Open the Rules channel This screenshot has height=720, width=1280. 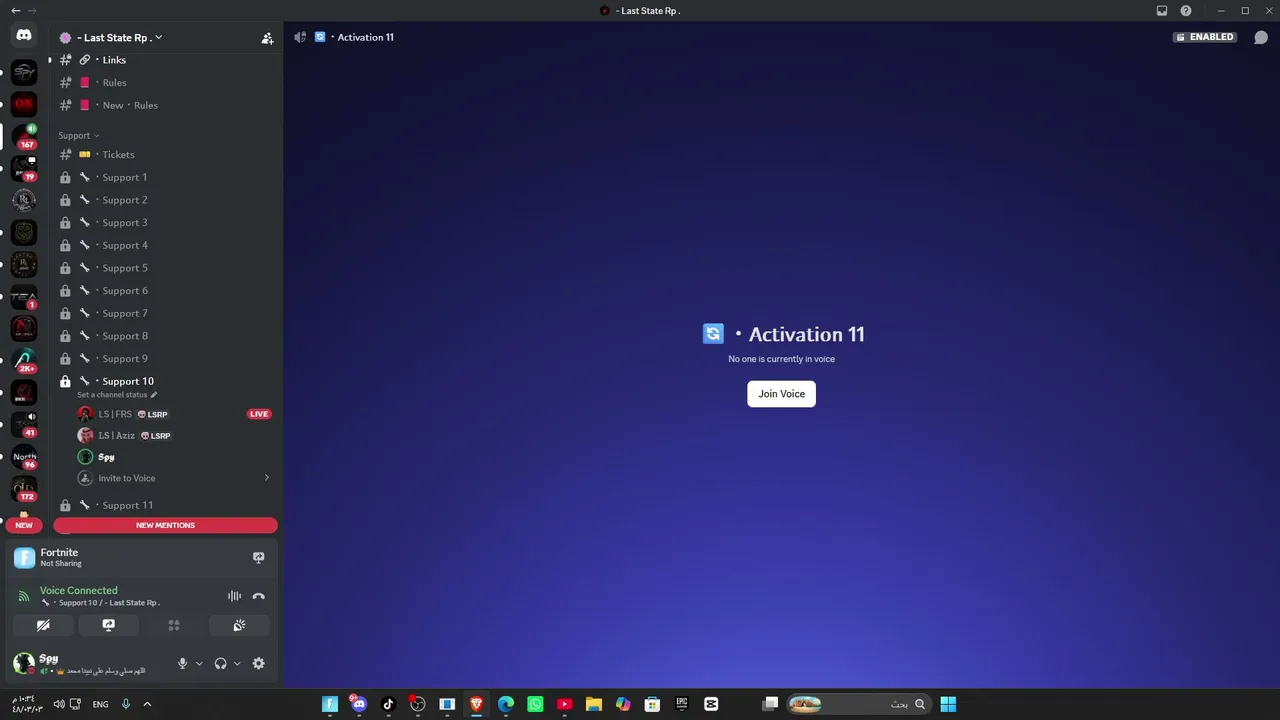165,83
